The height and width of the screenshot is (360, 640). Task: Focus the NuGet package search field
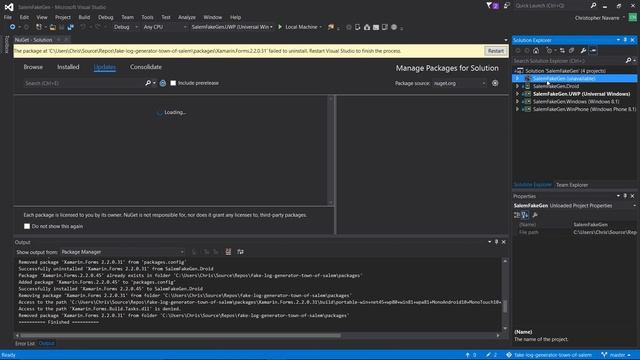84,83
